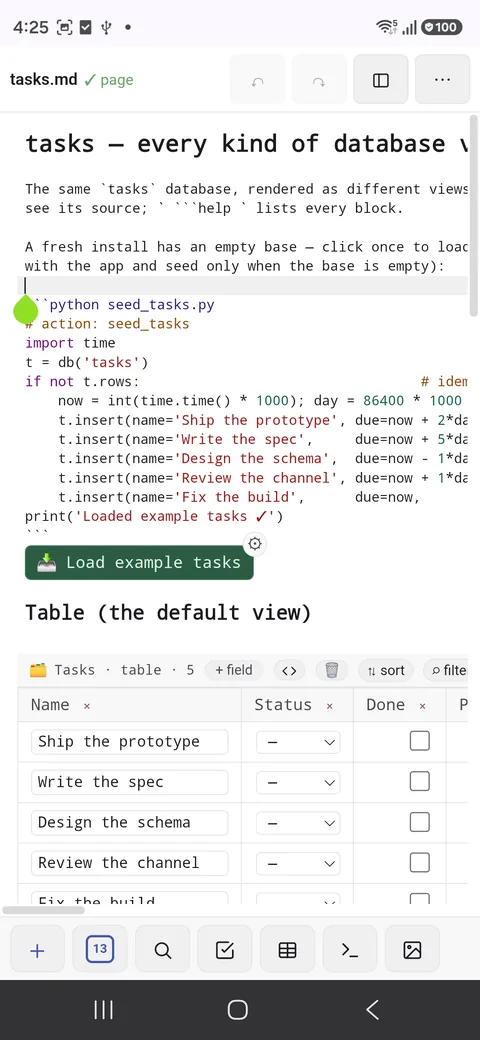Open the calendar date icon showing 13
The image size is (480, 1040).
[100, 949]
